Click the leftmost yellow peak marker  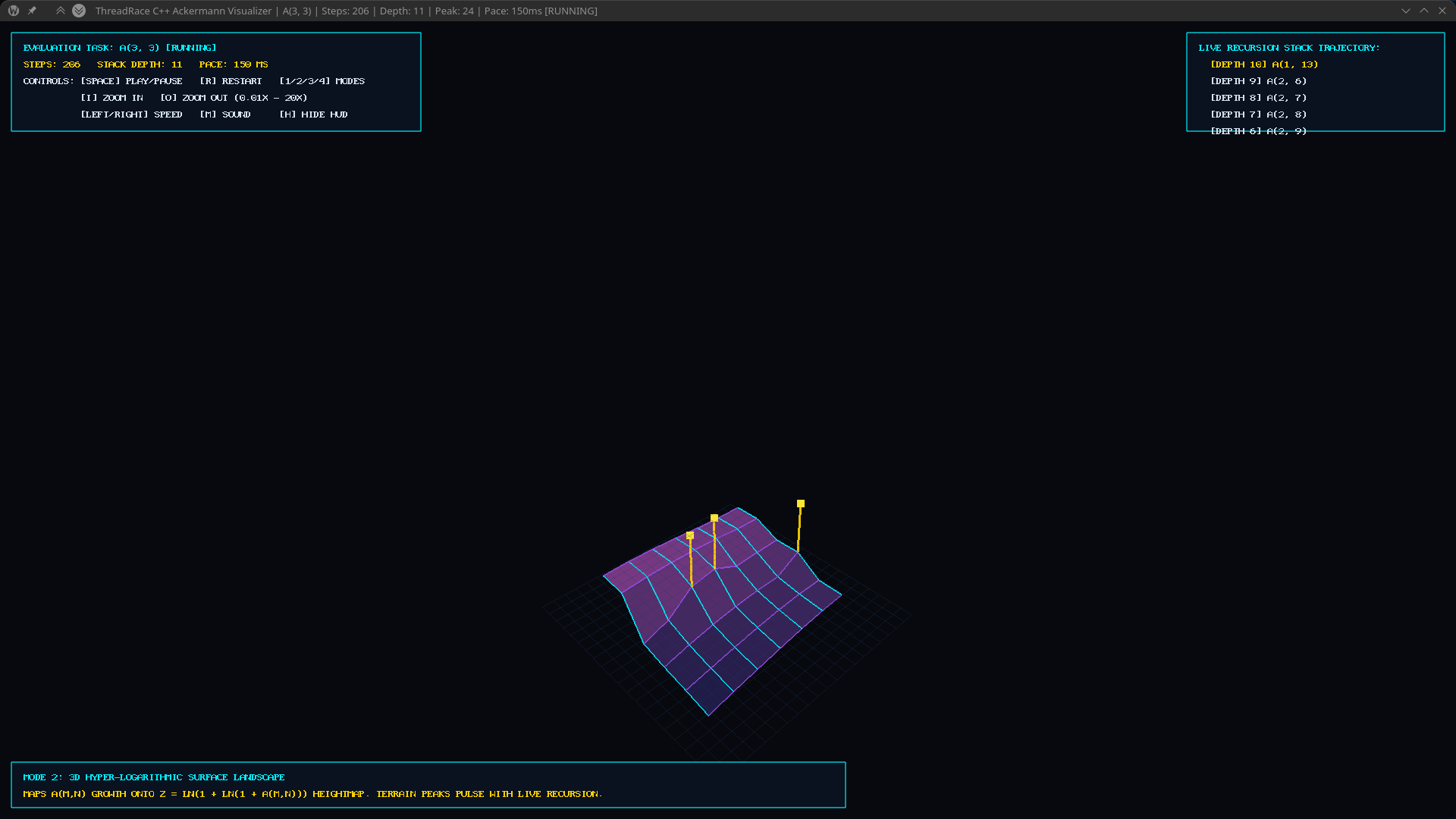coord(690,535)
